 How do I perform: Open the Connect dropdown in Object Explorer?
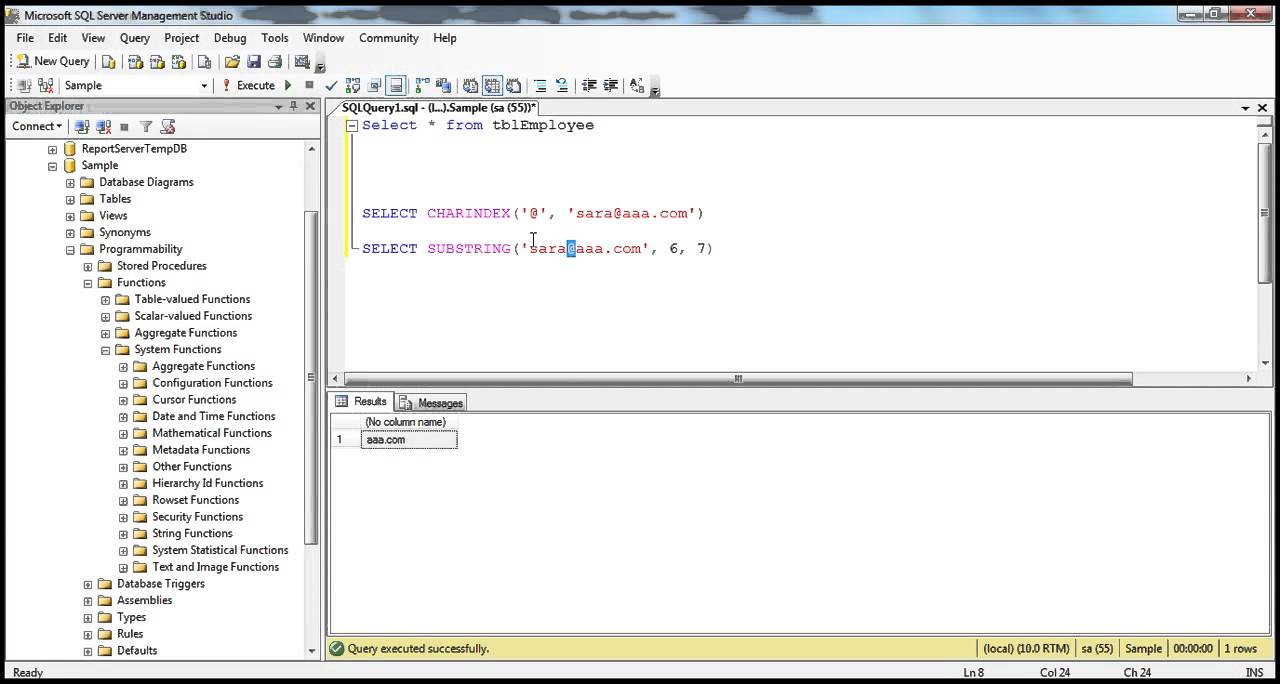[x=37, y=127]
